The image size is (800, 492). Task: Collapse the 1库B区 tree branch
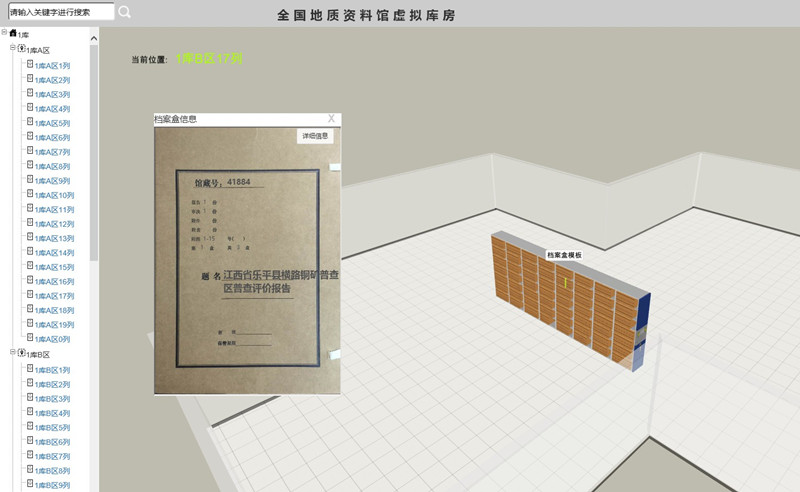tap(13, 353)
